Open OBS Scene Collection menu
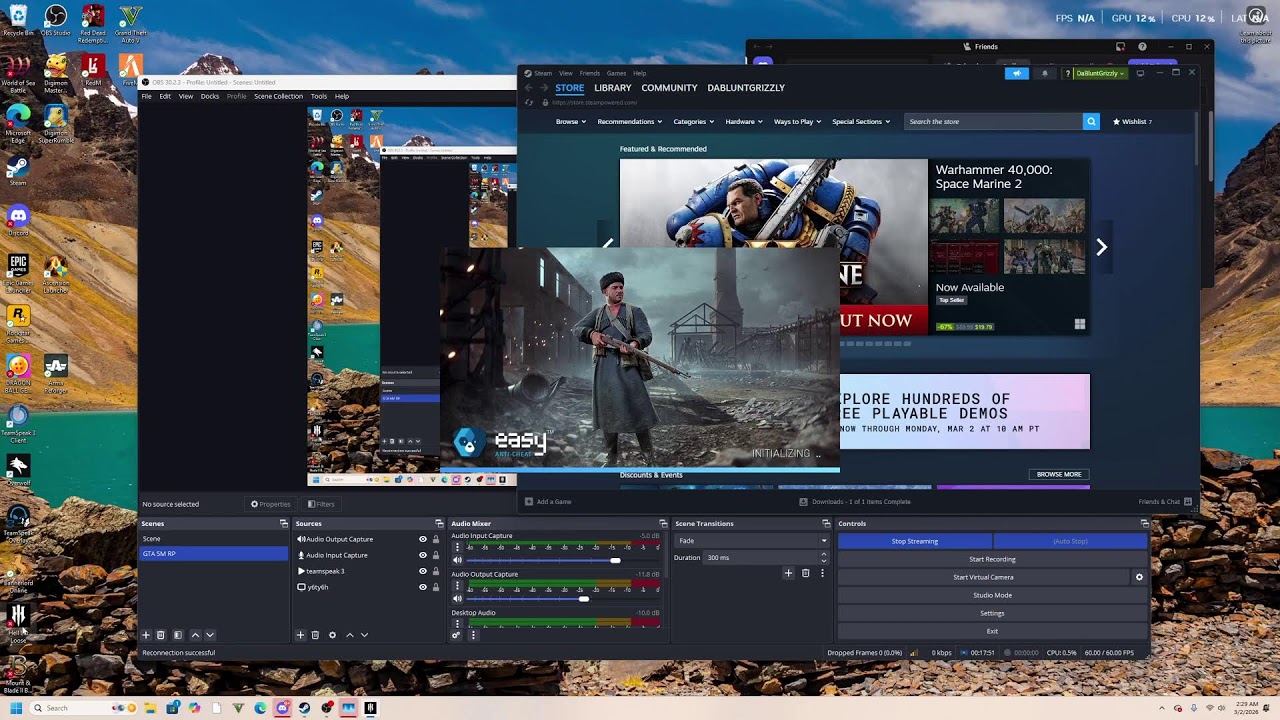The image size is (1280, 720). coord(278,96)
